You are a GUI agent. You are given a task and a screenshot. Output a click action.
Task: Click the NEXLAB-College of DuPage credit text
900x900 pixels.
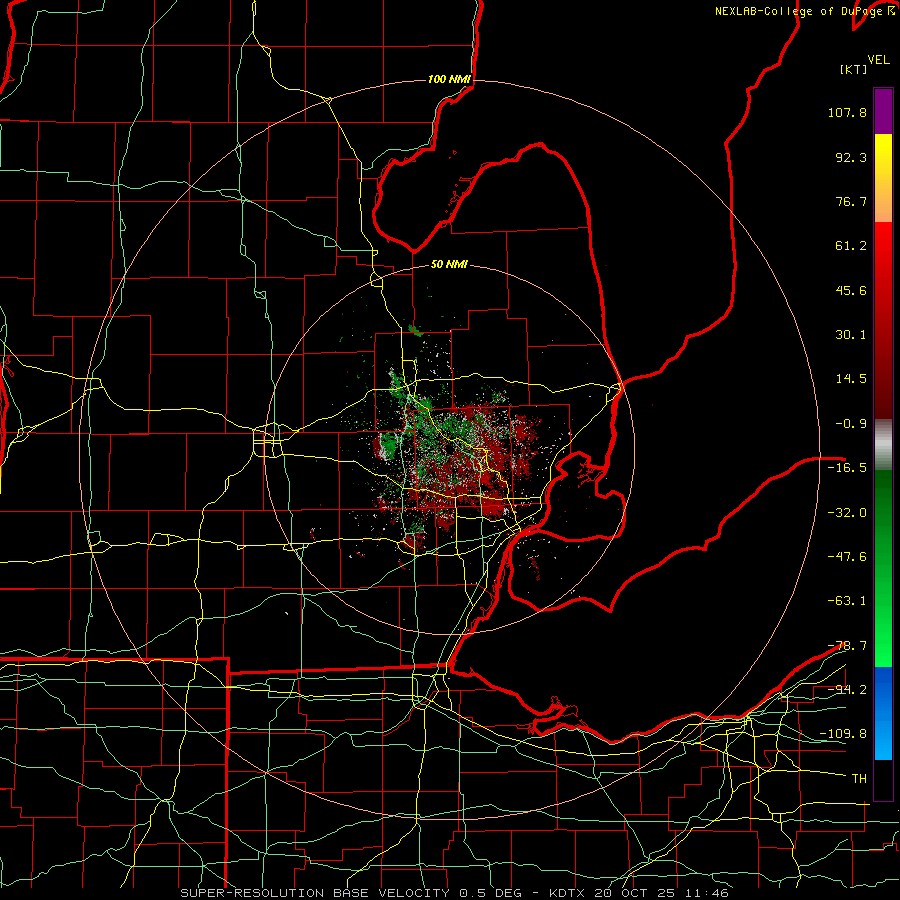tap(805, 11)
